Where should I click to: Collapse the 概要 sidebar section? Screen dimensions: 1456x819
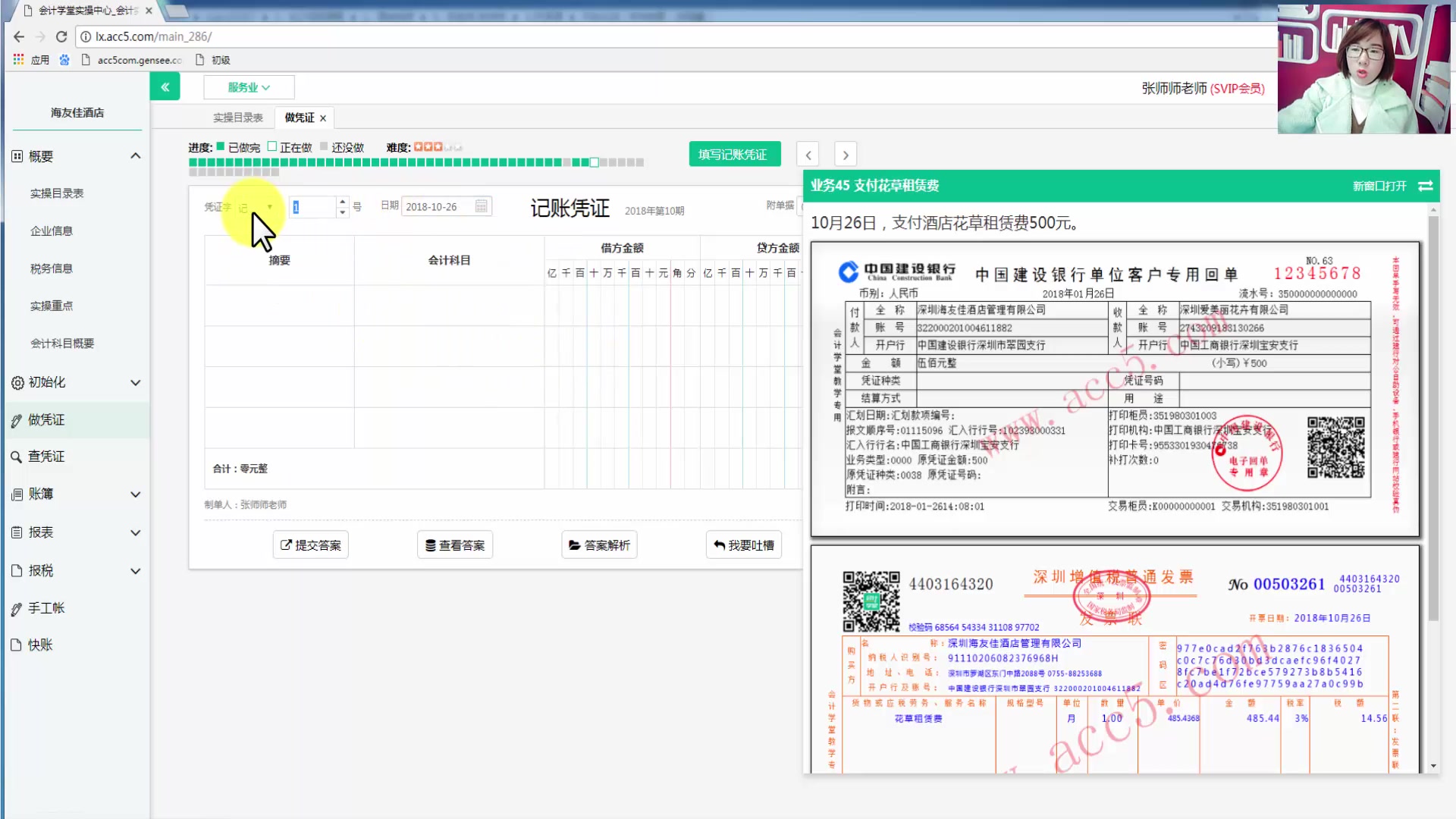(x=135, y=156)
